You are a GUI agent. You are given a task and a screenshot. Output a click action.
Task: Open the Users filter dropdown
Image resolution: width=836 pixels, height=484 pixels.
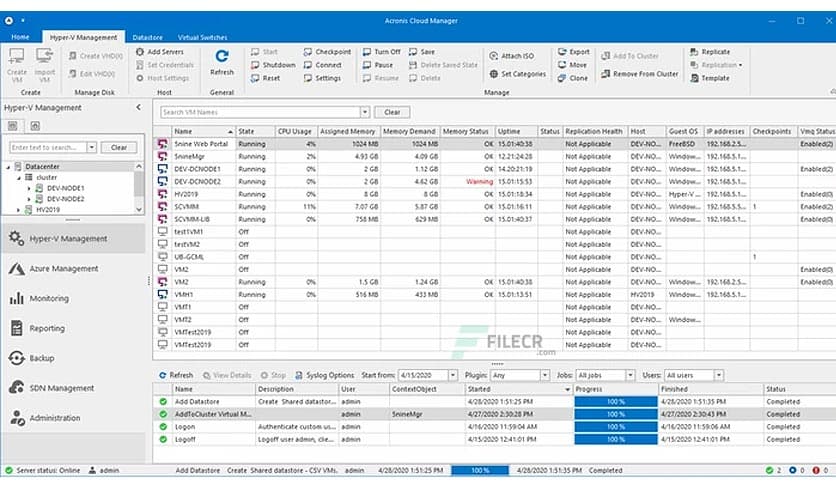pos(719,375)
